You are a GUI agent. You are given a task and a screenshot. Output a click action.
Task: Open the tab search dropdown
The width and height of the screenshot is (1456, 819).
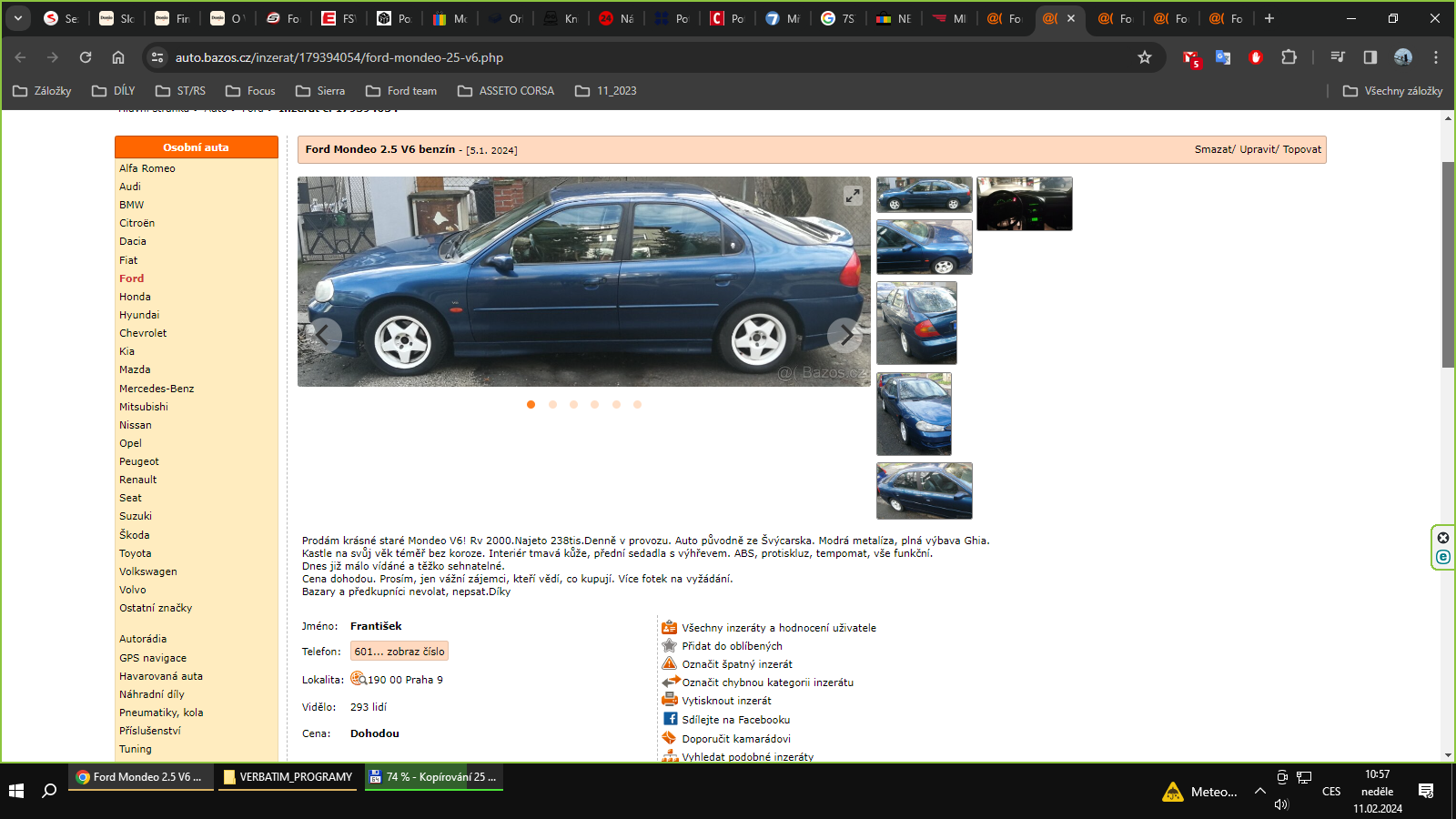point(18,18)
